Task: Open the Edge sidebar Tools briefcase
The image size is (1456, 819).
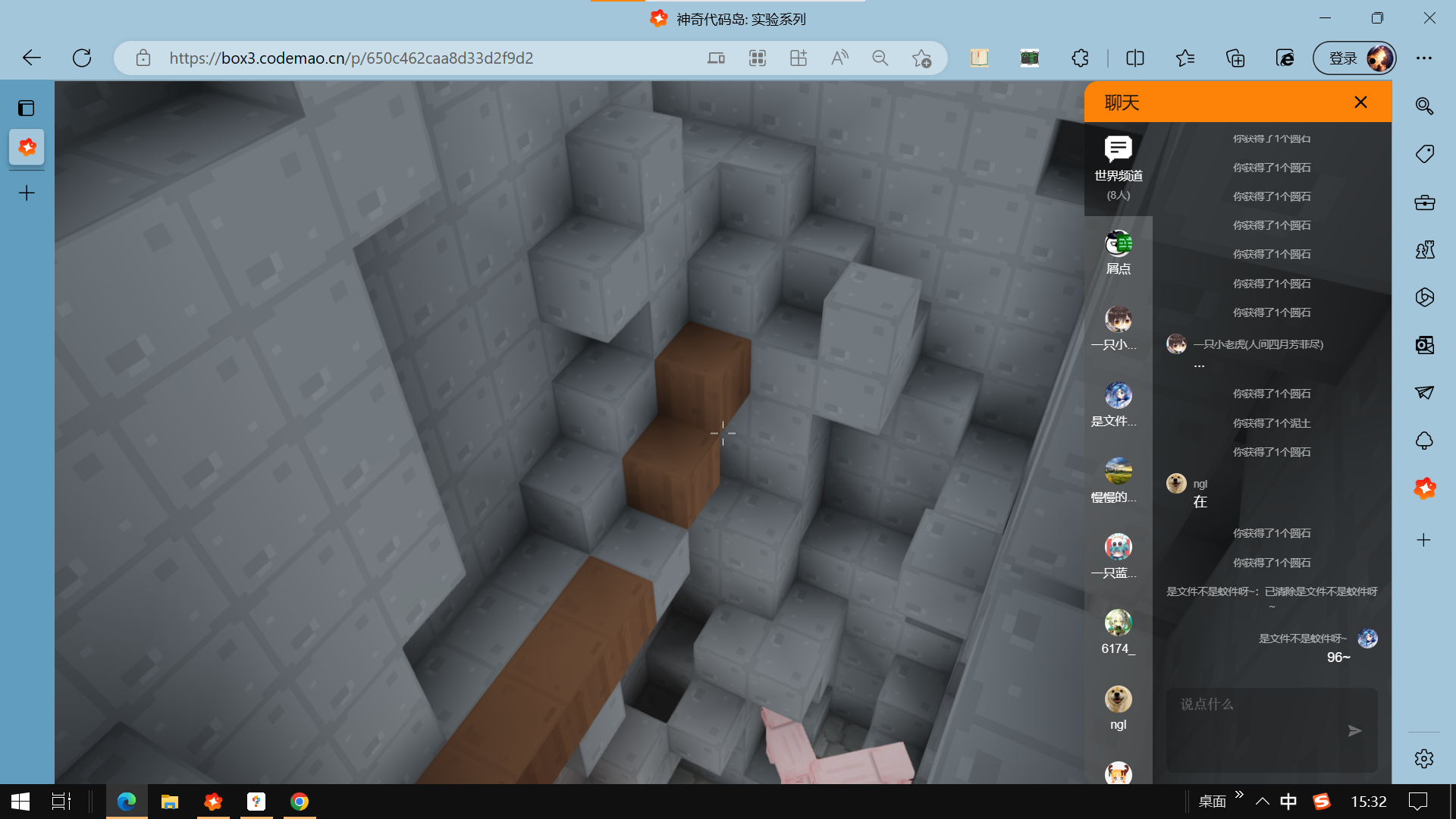Action: [1424, 202]
